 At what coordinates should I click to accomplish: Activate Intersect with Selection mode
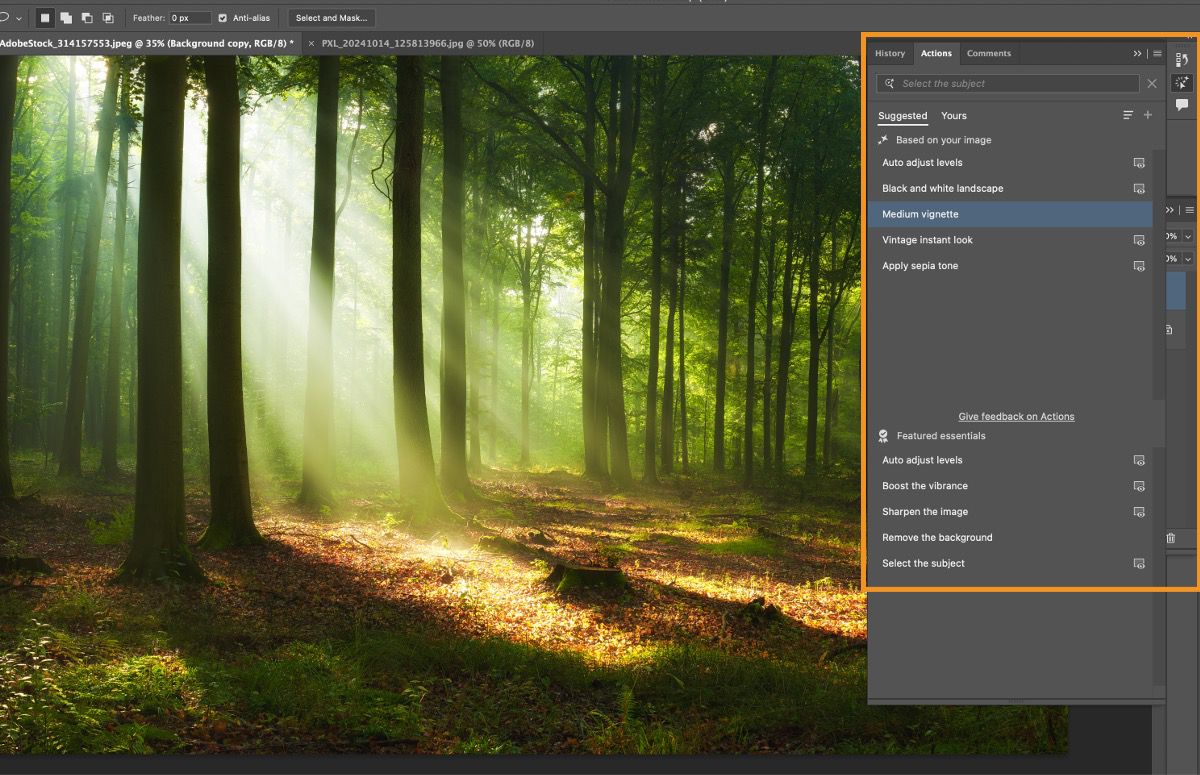[x=108, y=17]
